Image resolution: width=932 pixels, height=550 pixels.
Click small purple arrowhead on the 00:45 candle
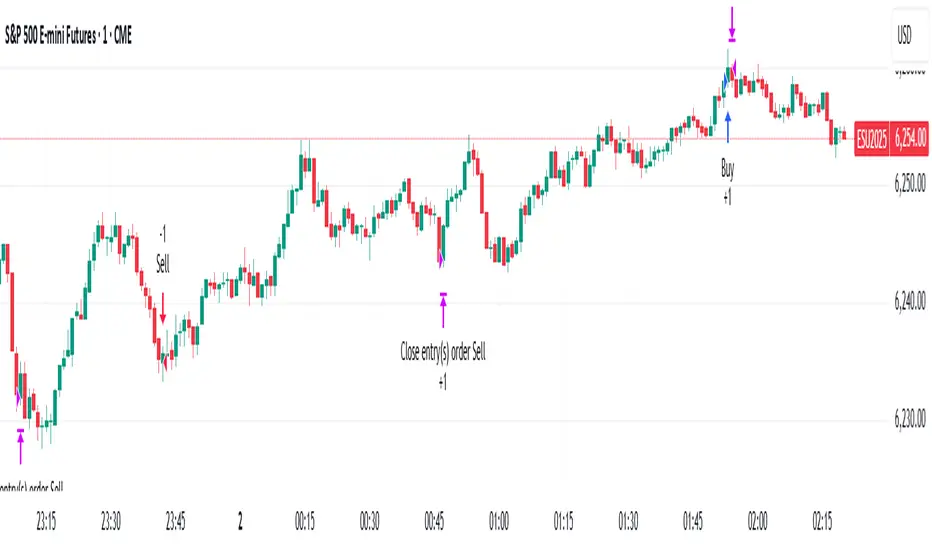pos(441,262)
